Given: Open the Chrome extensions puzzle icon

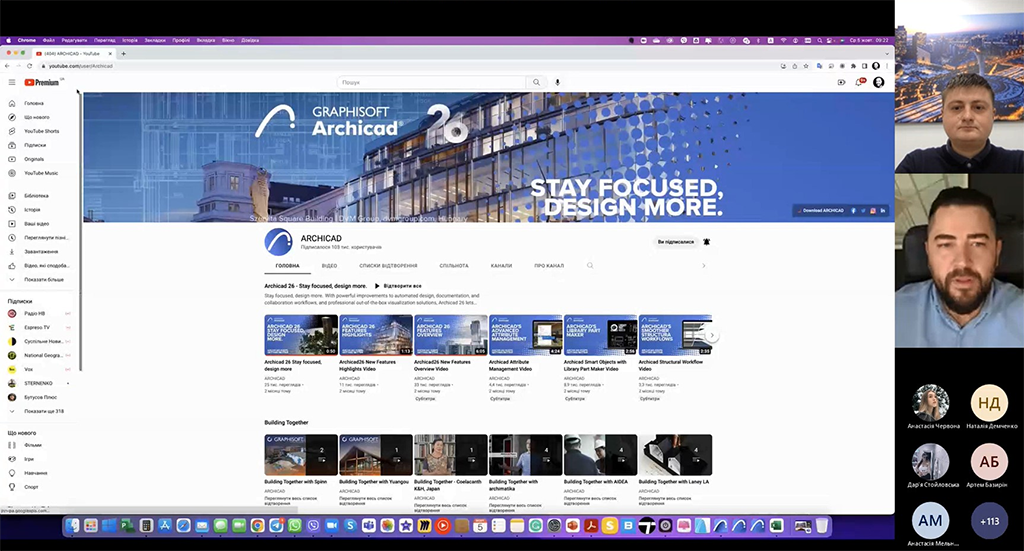Looking at the screenshot, I should coord(853,66).
